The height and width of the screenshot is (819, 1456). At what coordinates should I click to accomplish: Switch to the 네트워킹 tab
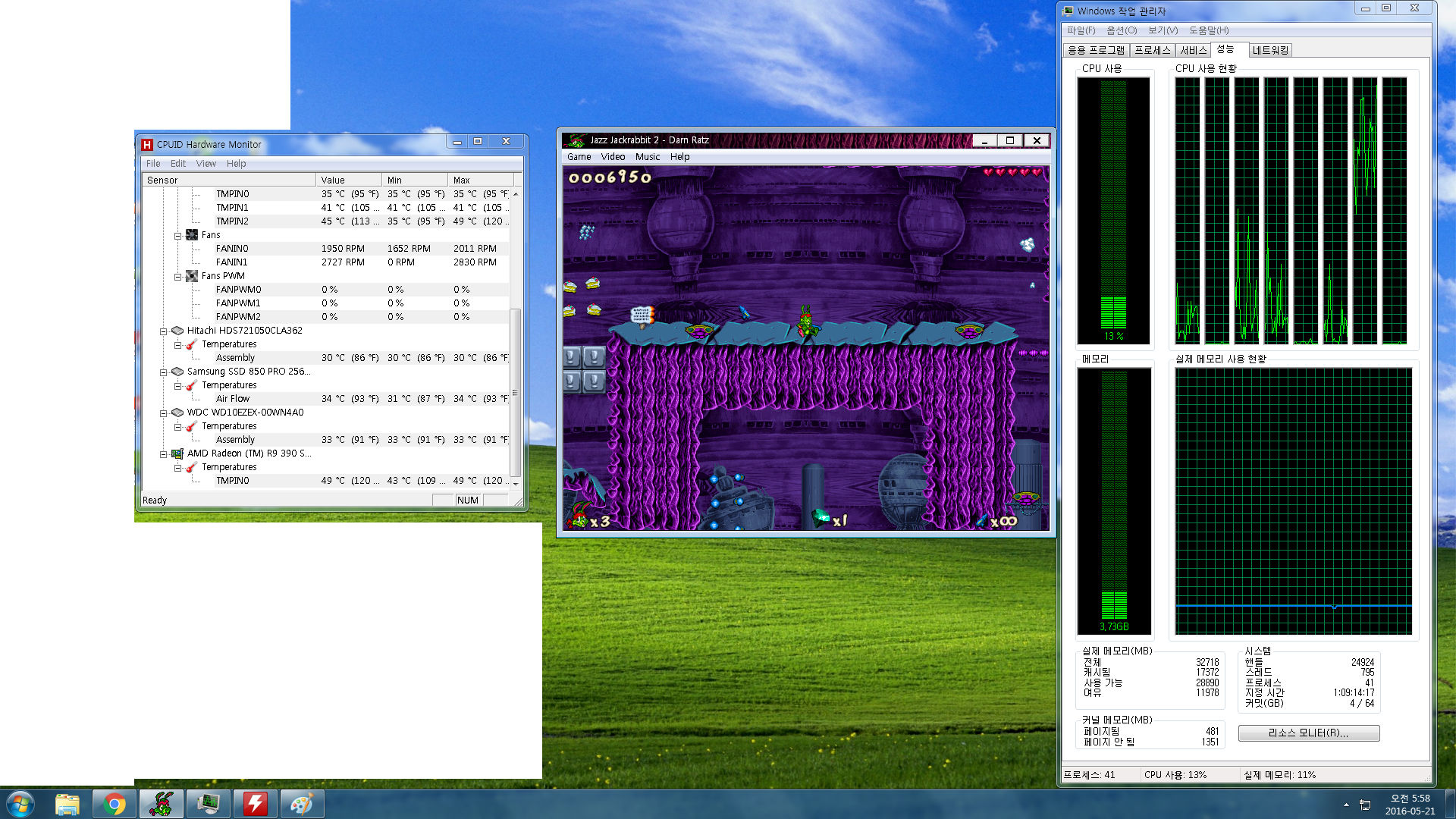(1270, 50)
